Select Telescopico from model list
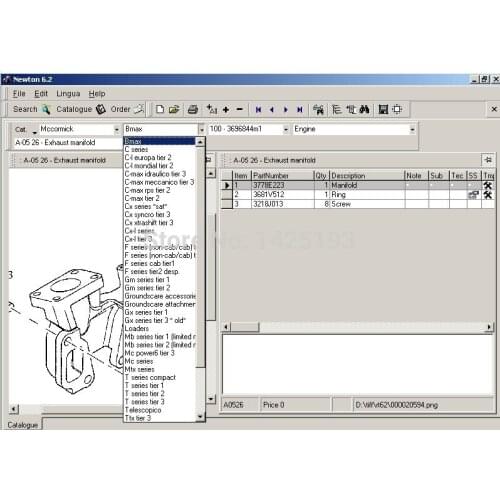 click(159, 410)
